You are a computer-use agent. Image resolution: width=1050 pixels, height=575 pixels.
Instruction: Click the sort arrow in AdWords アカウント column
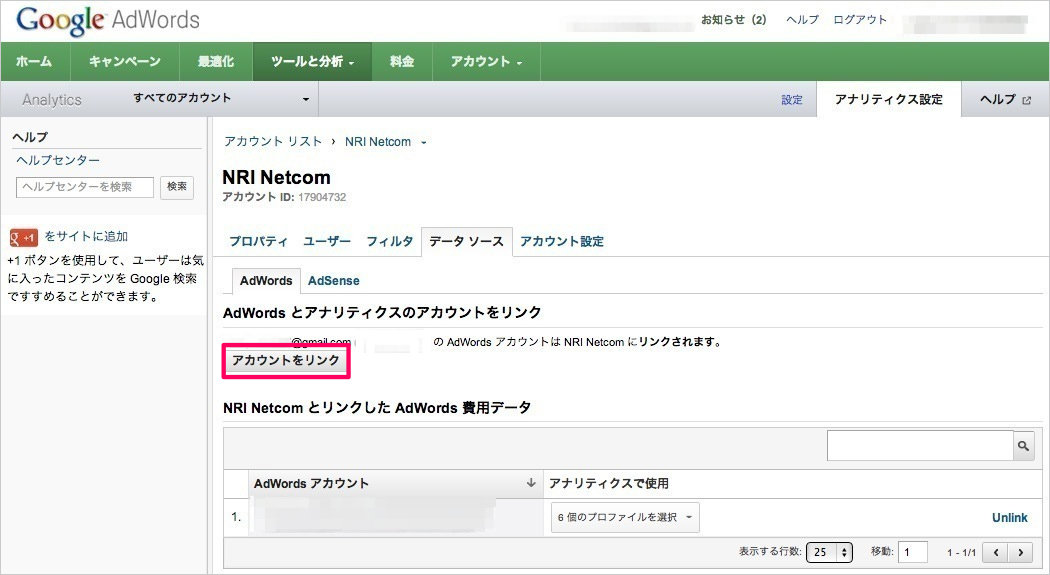(531, 483)
